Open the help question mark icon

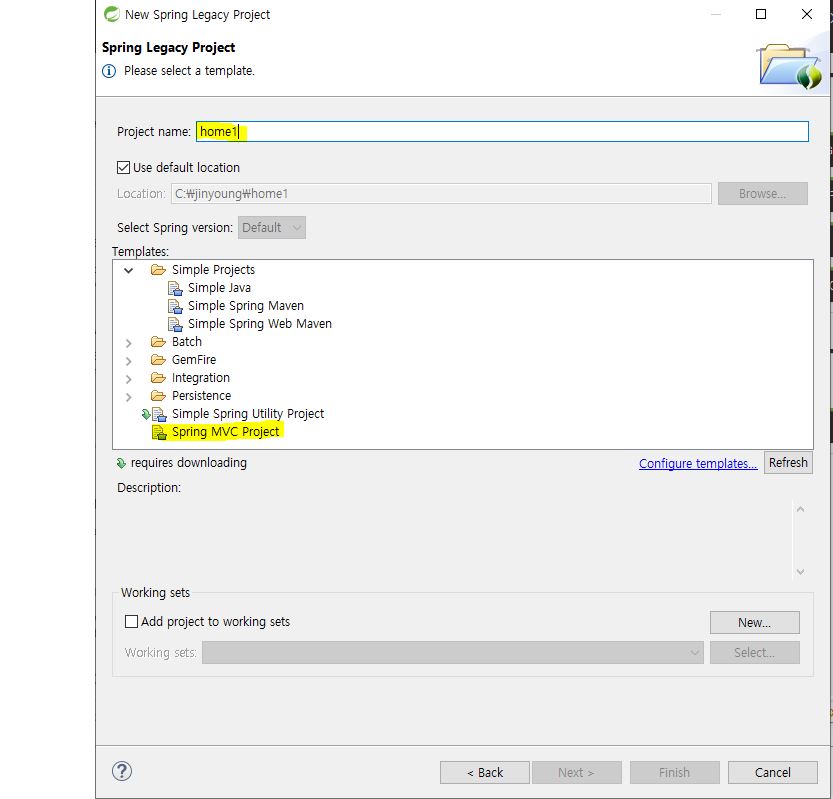click(x=122, y=771)
